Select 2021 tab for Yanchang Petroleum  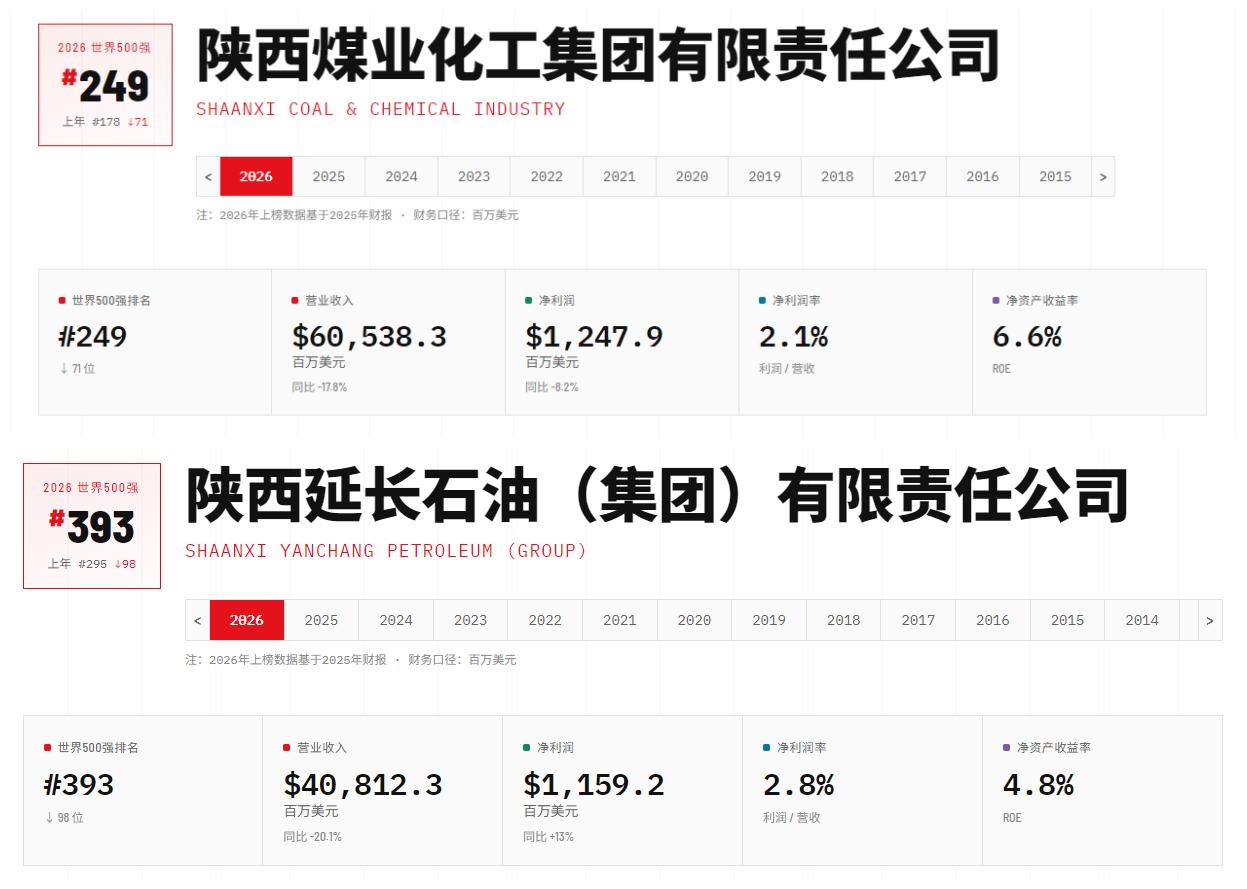pos(620,620)
